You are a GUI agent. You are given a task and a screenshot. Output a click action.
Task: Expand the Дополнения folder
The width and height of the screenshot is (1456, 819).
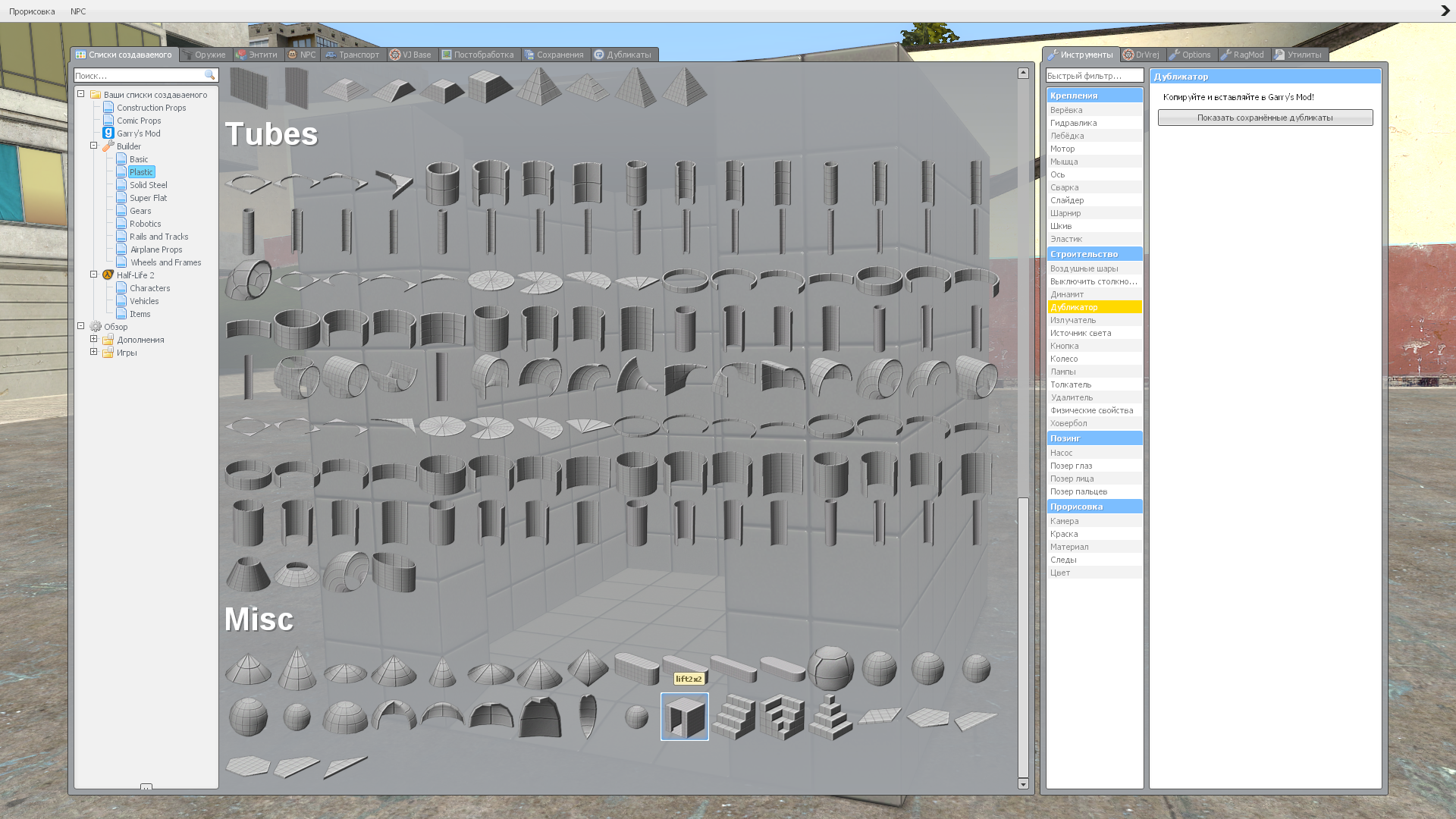point(94,339)
